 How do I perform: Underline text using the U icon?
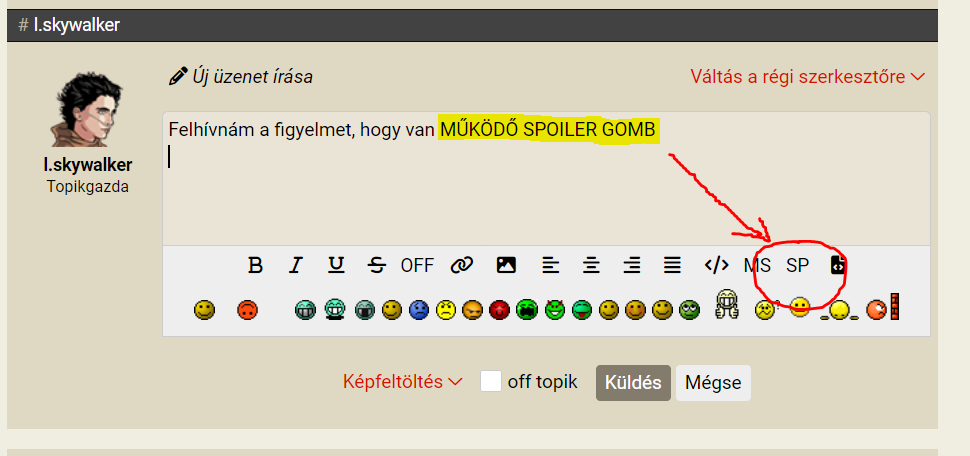[336, 265]
